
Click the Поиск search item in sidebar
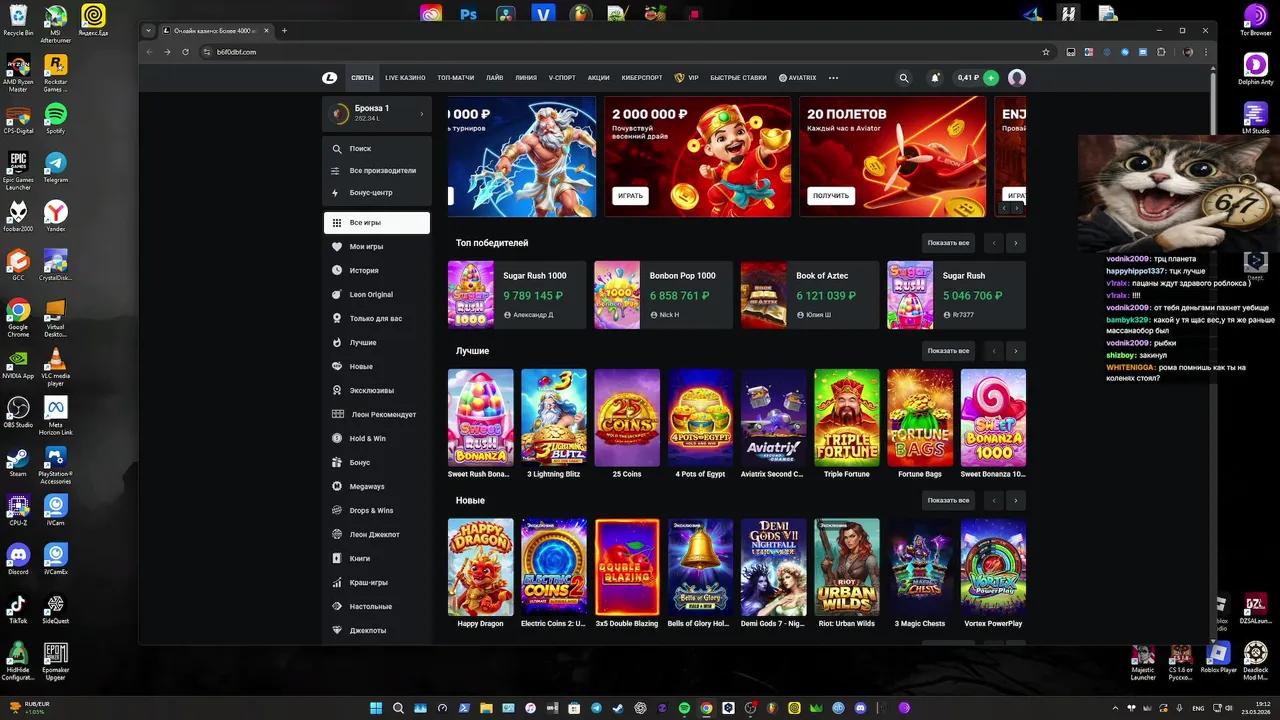click(x=377, y=148)
